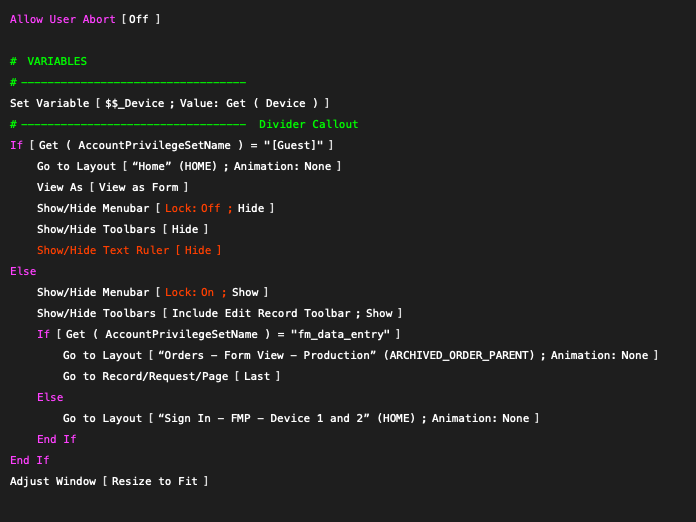
Task: Select the If Guest privilege set line
Action: click(x=171, y=145)
